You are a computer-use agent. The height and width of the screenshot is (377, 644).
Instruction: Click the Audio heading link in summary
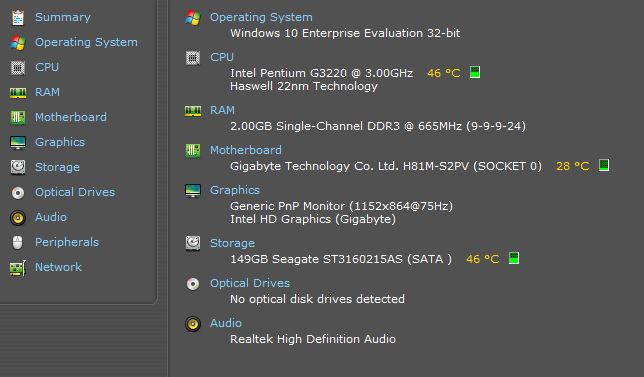[226, 323]
